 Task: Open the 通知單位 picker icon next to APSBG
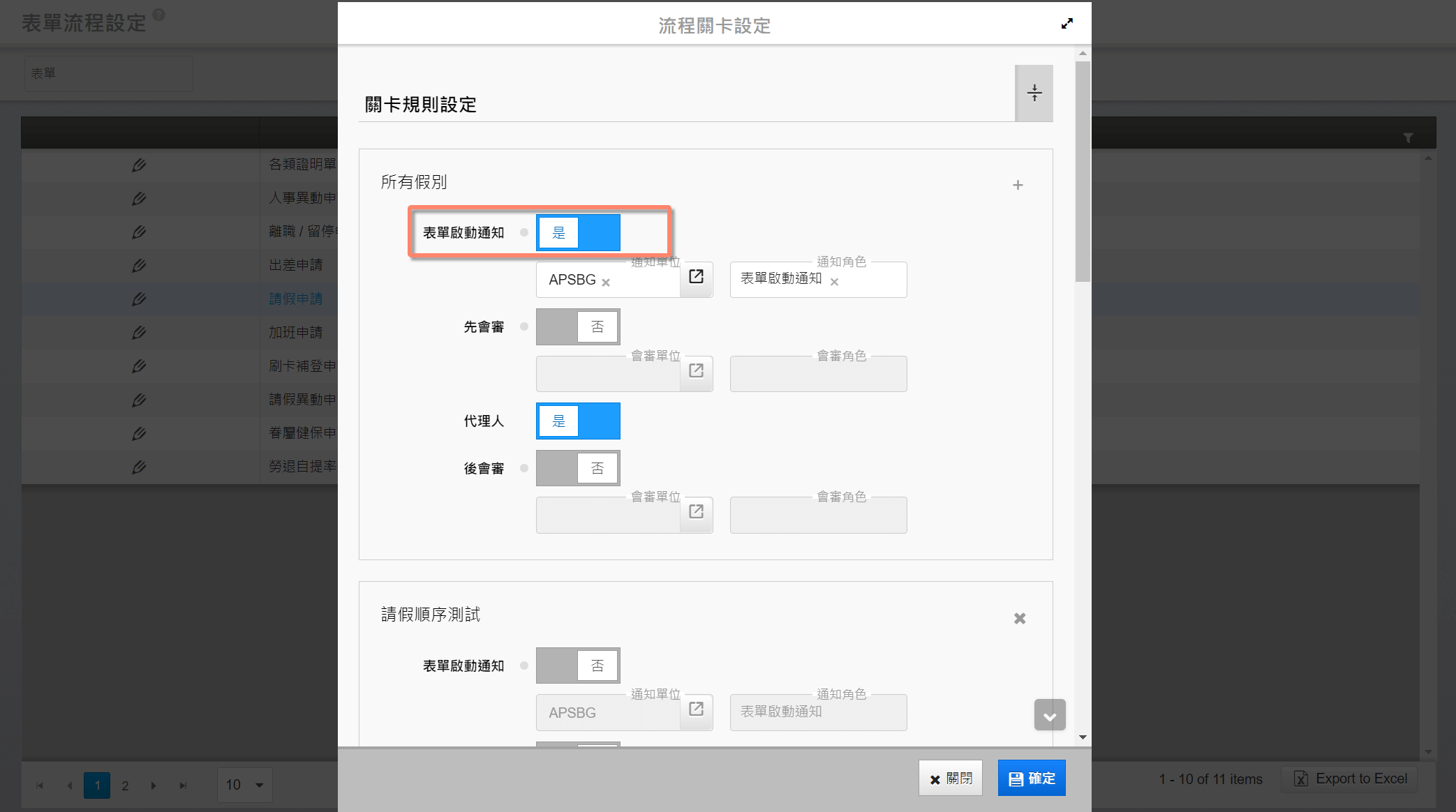click(696, 278)
